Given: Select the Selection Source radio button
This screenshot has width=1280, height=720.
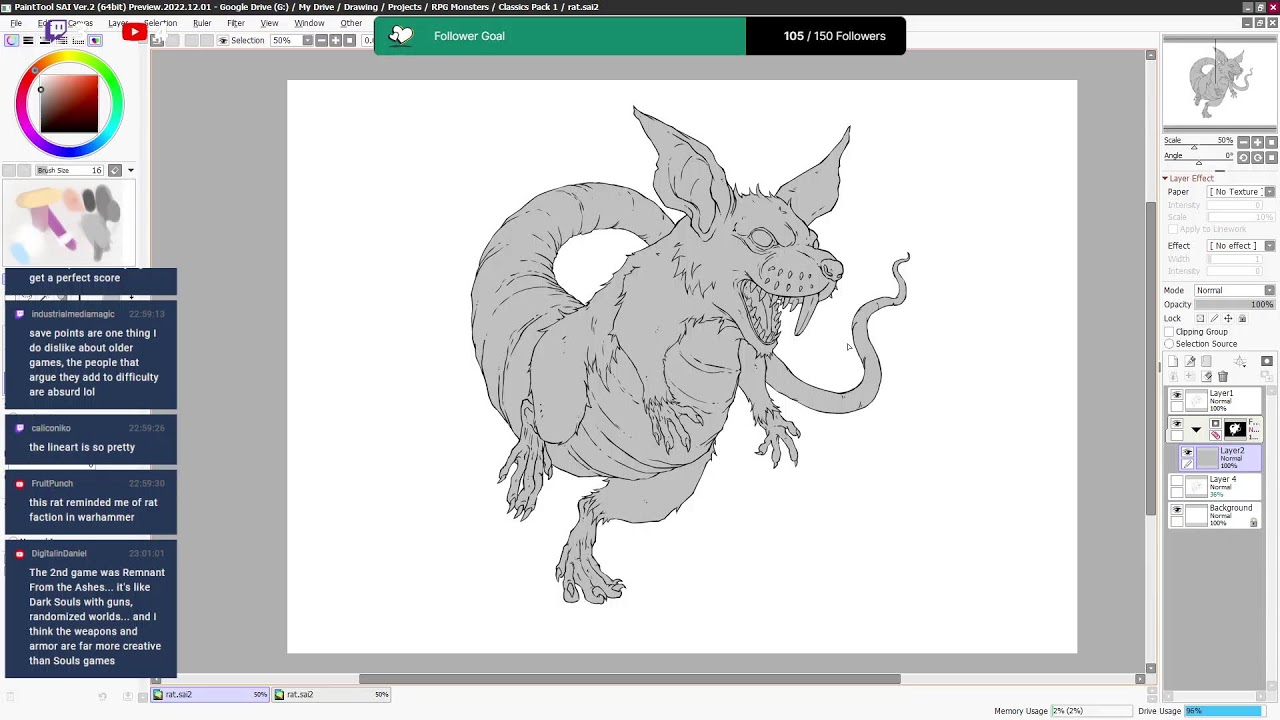Looking at the screenshot, I should pyautogui.click(x=1169, y=344).
